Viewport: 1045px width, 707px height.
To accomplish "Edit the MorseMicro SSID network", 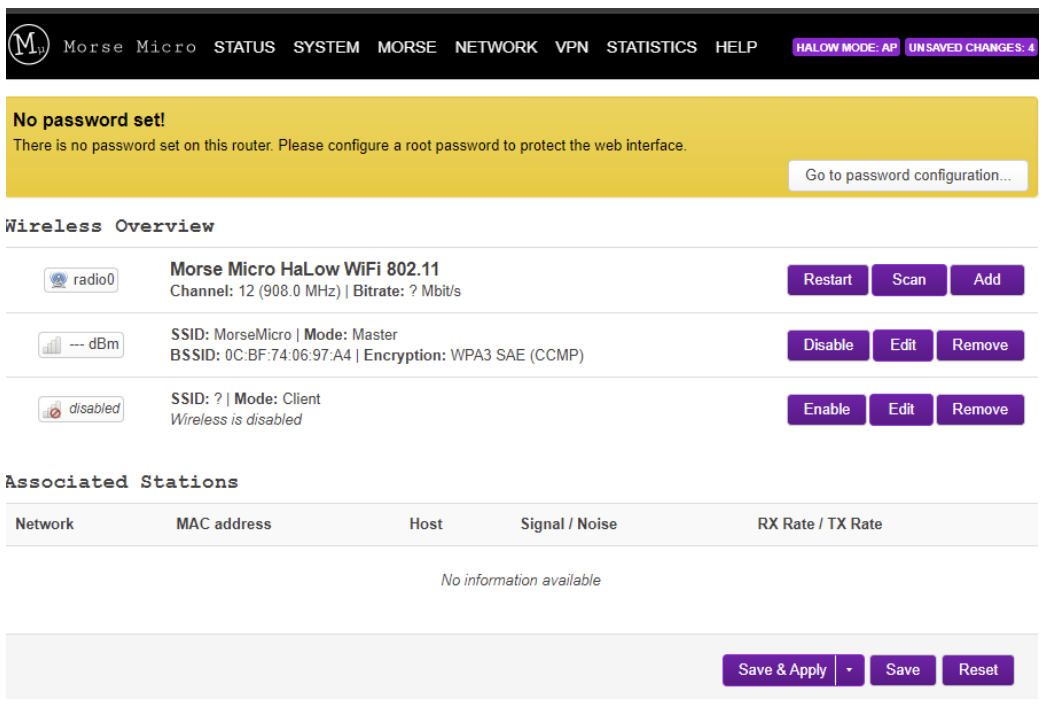I will [x=902, y=345].
